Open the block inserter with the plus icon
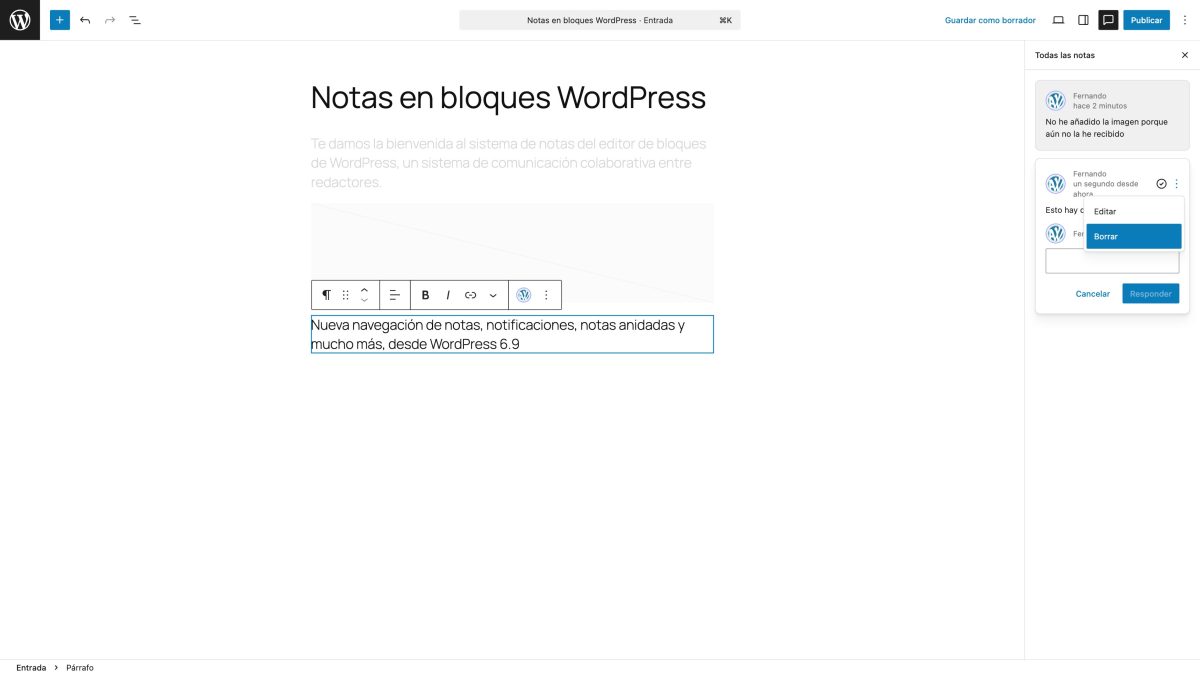 click(x=59, y=19)
